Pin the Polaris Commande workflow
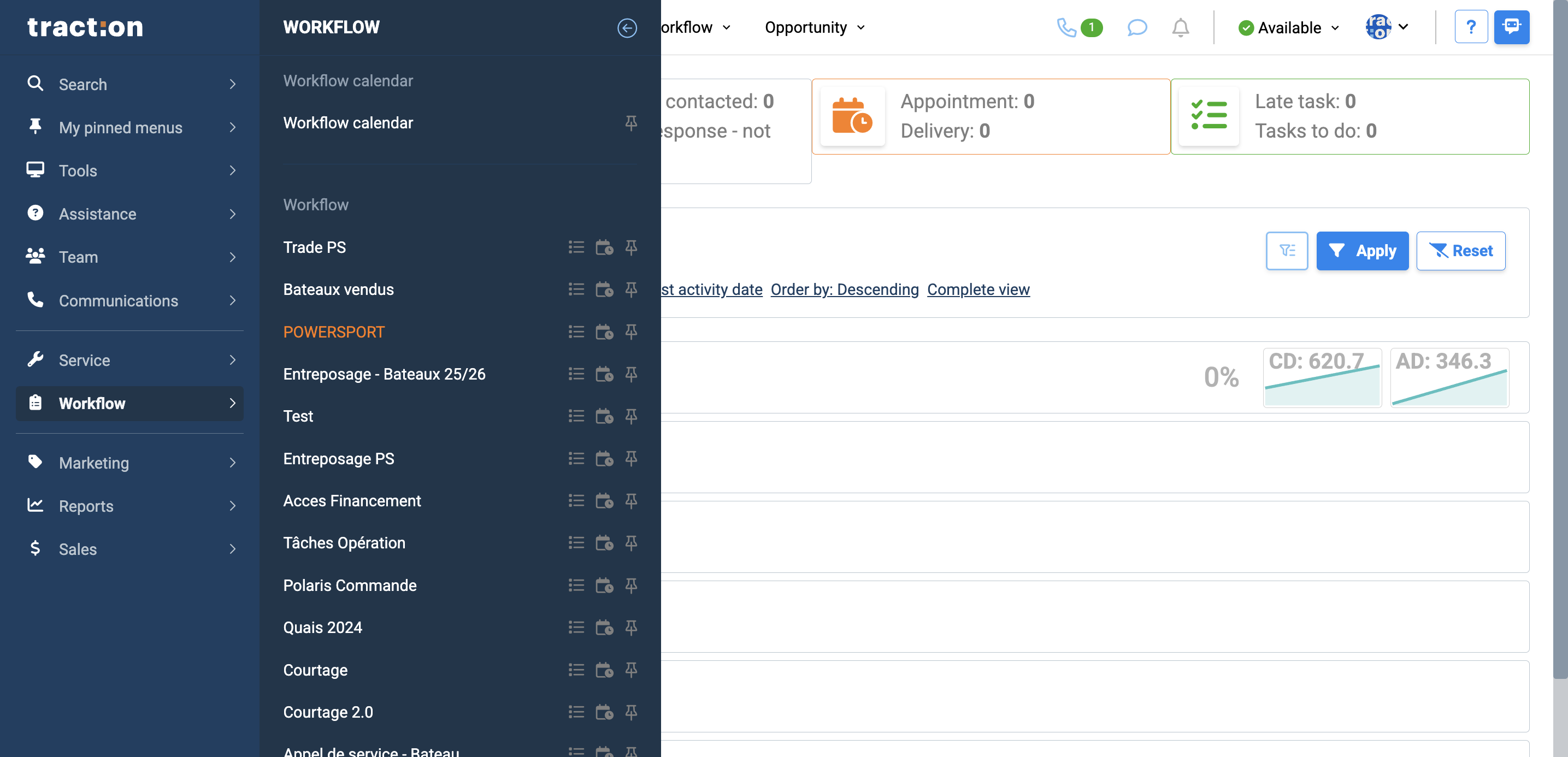The image size is (1568, 757). point(630,586)
